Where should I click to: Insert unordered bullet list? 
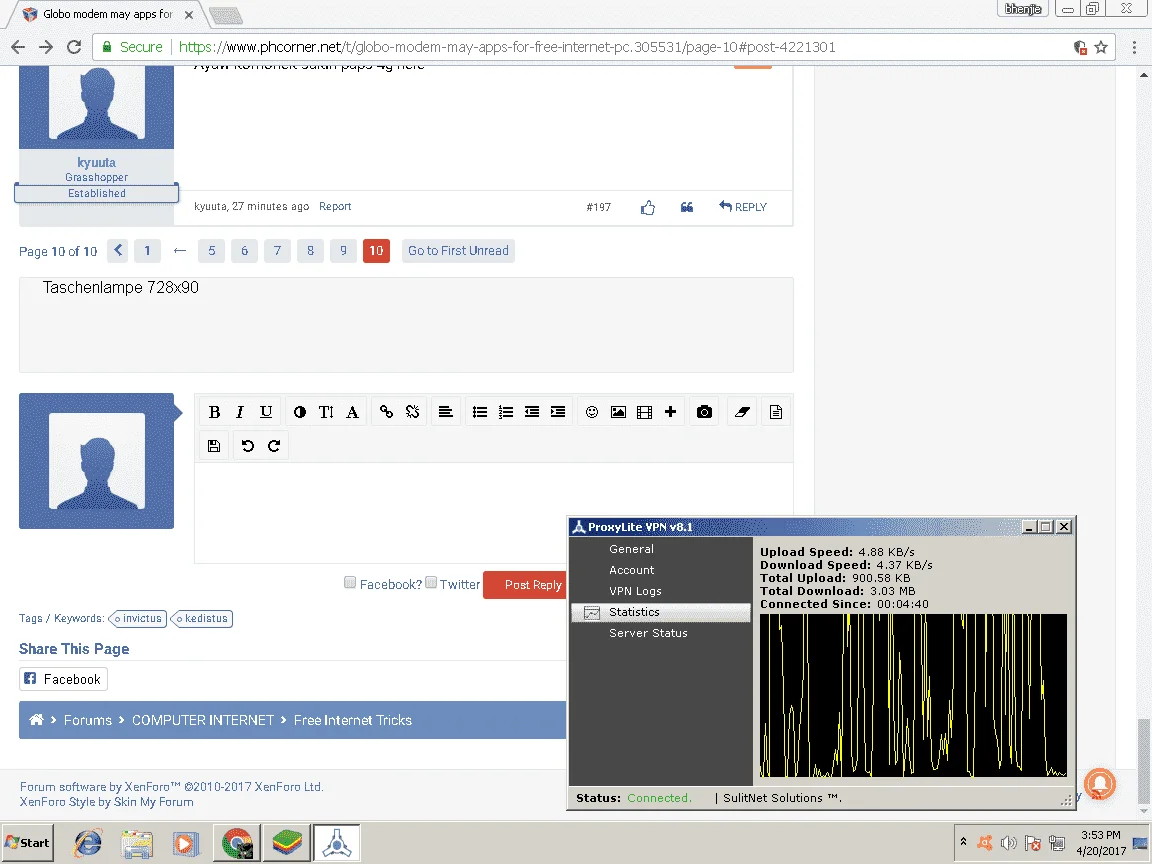(480, 412)
